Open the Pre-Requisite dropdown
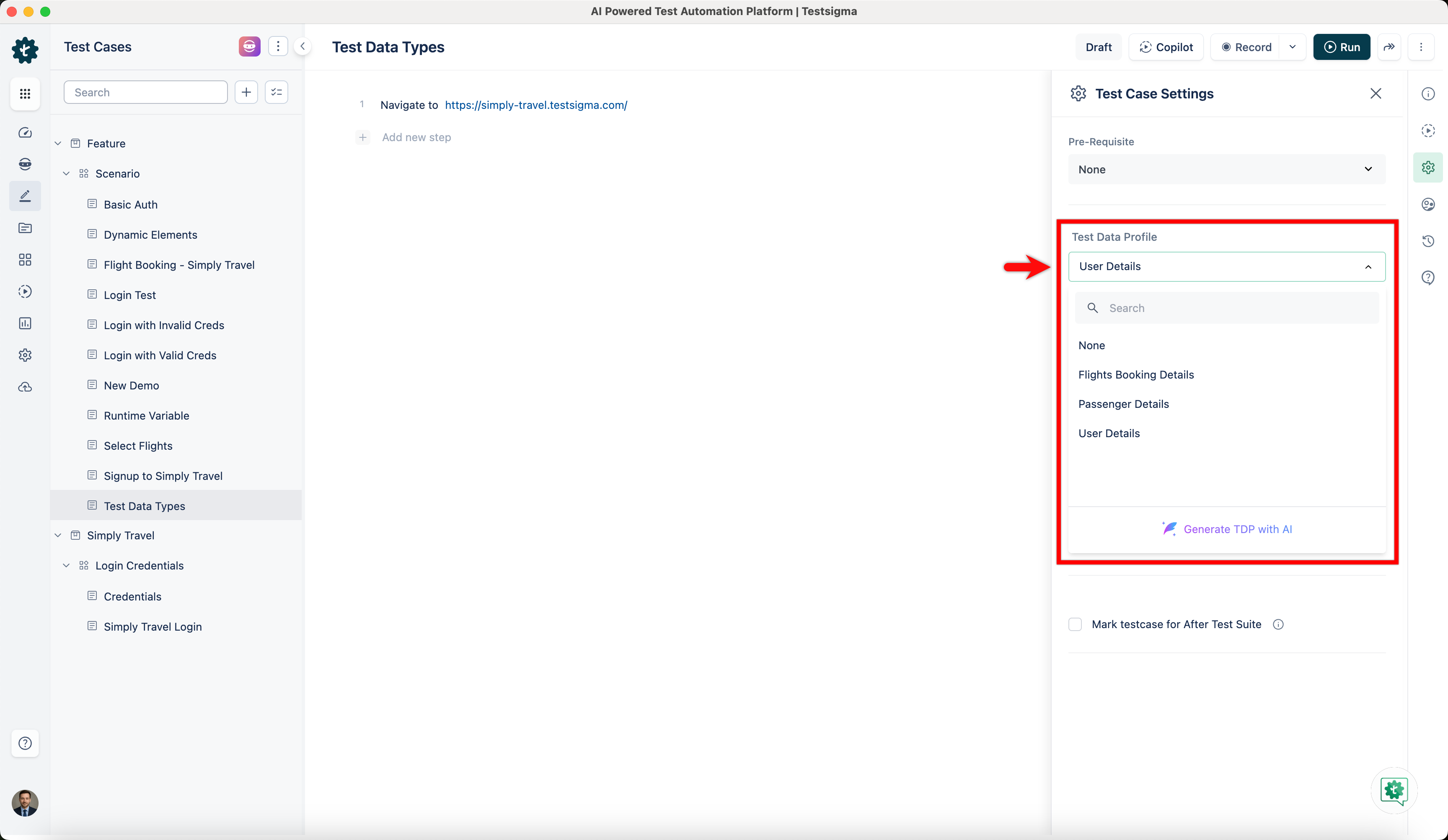 coord(1227,169)
